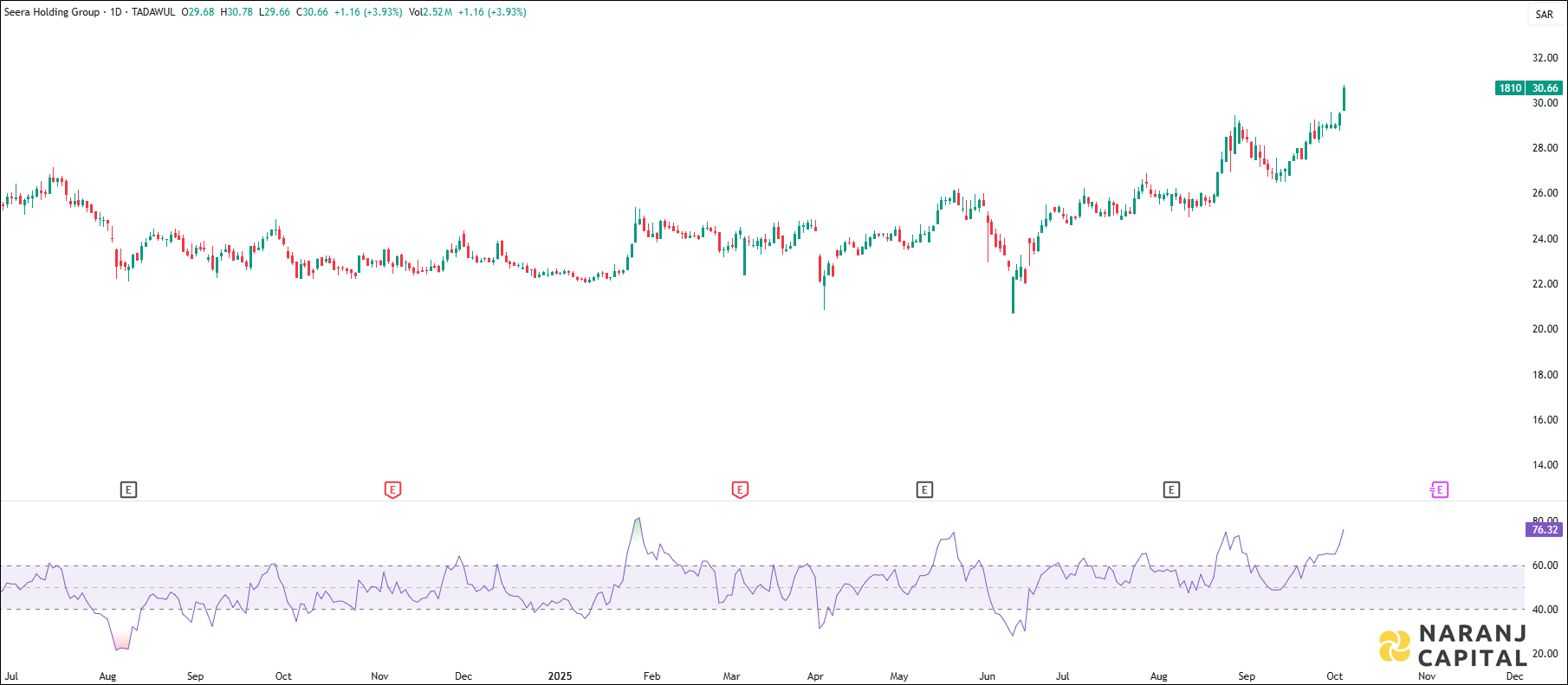Click the Feb label on the time axis
Image resolution: width=1568 pixels, height=685 pixels.
(x=651, y=676)
